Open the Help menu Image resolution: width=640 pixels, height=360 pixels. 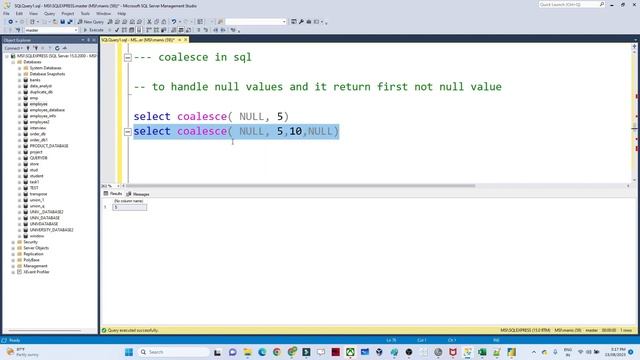click(x=122, y=13)
